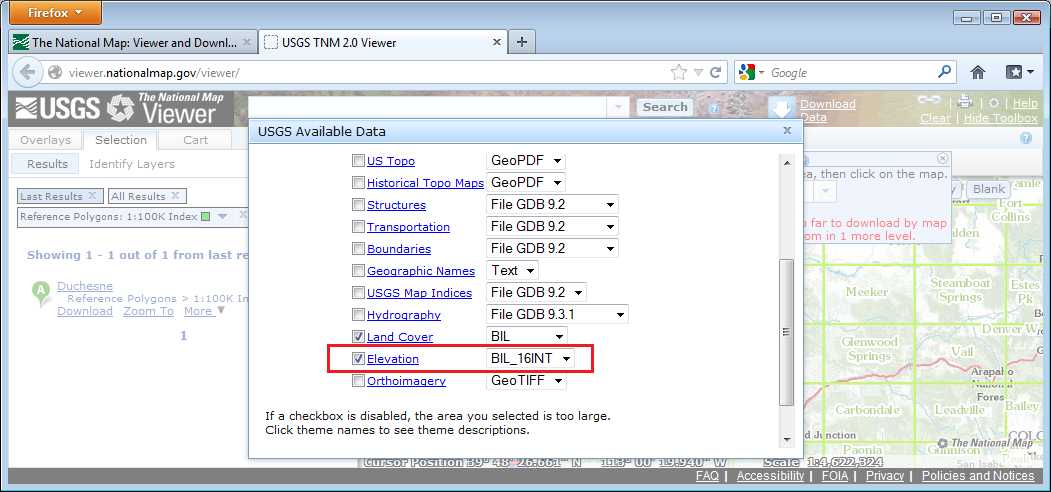Open the Cart tab
Image resolution: width=1051 pixels, height=492 pixels.
[x=195, y=140]
